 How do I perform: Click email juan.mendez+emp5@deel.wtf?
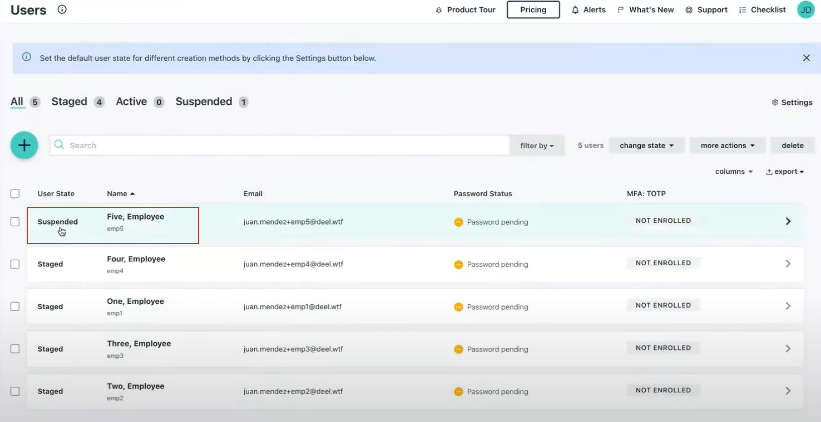click(x=293, y=222)
